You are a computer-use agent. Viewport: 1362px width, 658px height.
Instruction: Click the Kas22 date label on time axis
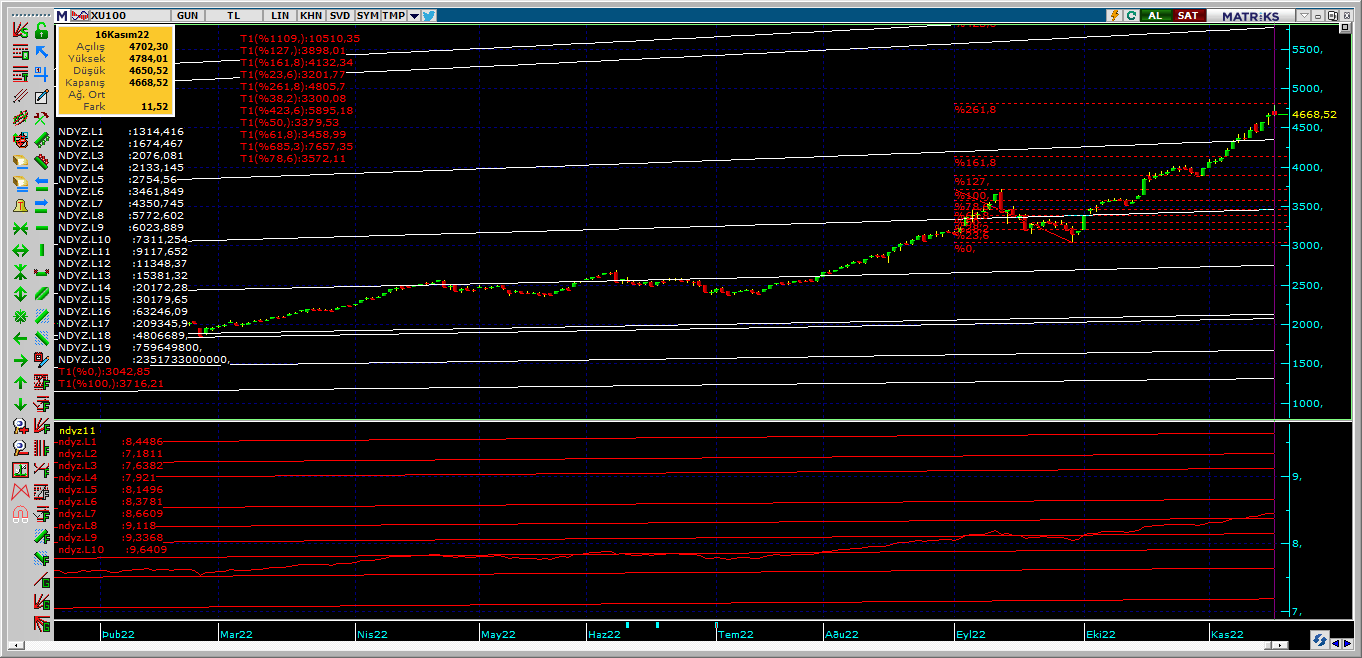pyautogui.click(x=1227, y=634)
